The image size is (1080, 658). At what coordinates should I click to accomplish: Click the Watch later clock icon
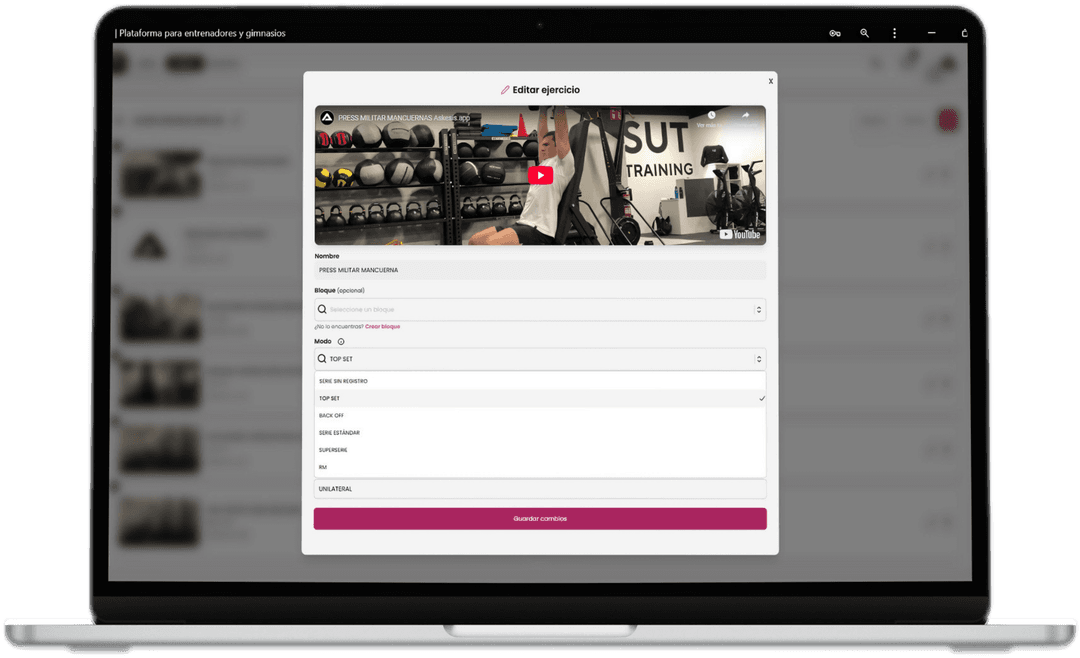coord(711,116)
